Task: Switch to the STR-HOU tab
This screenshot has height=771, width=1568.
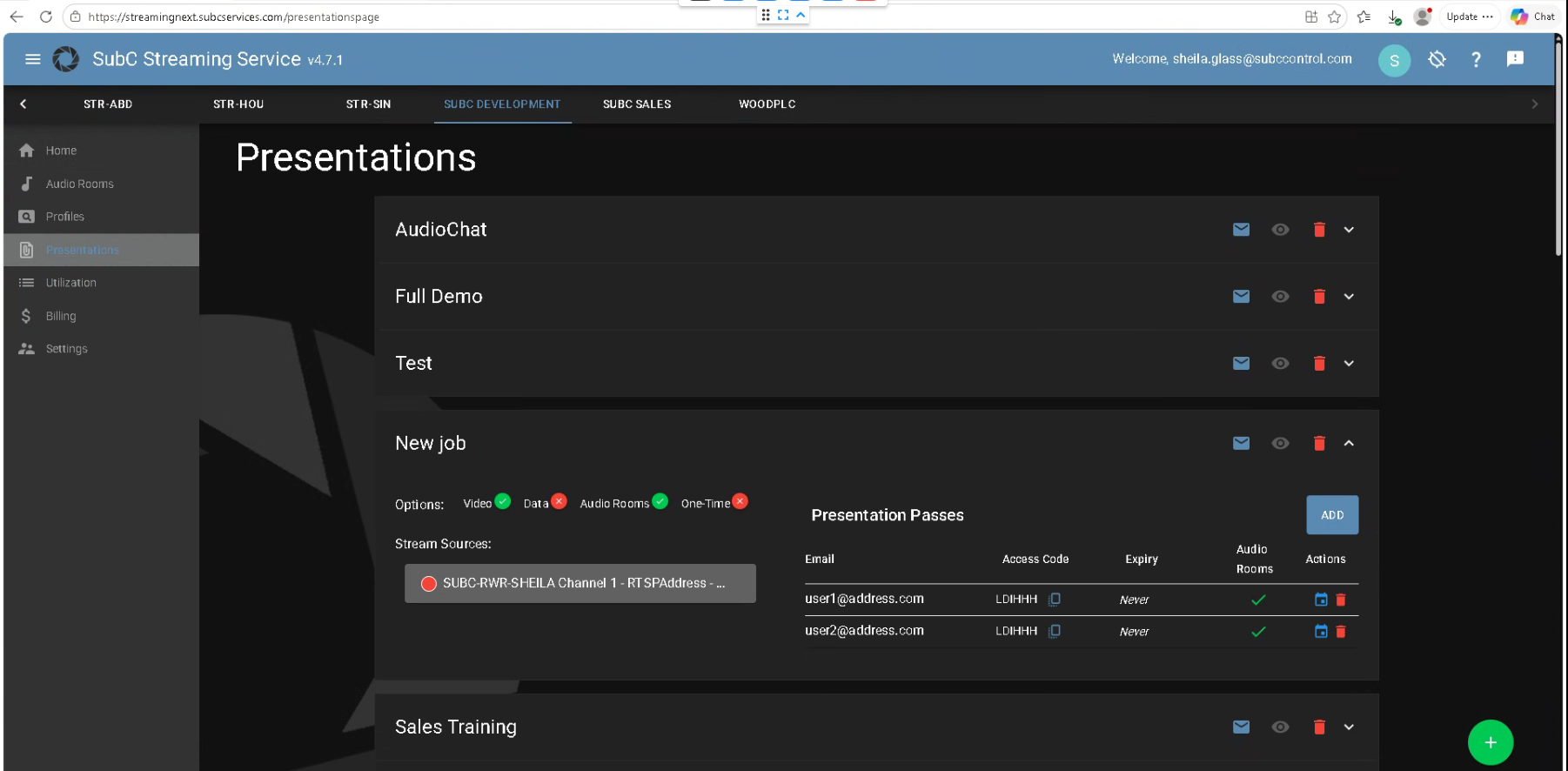Action: coord(238,104)
